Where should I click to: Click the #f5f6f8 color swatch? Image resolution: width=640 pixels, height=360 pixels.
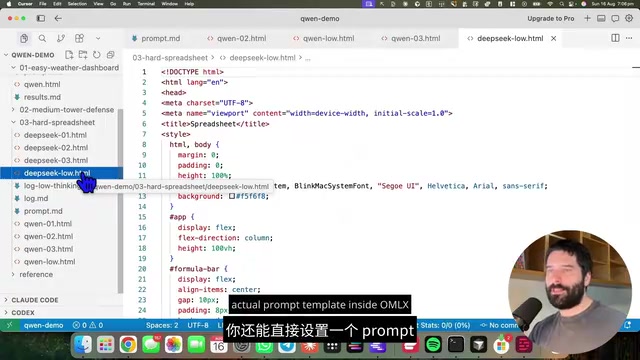click(232, 196)
